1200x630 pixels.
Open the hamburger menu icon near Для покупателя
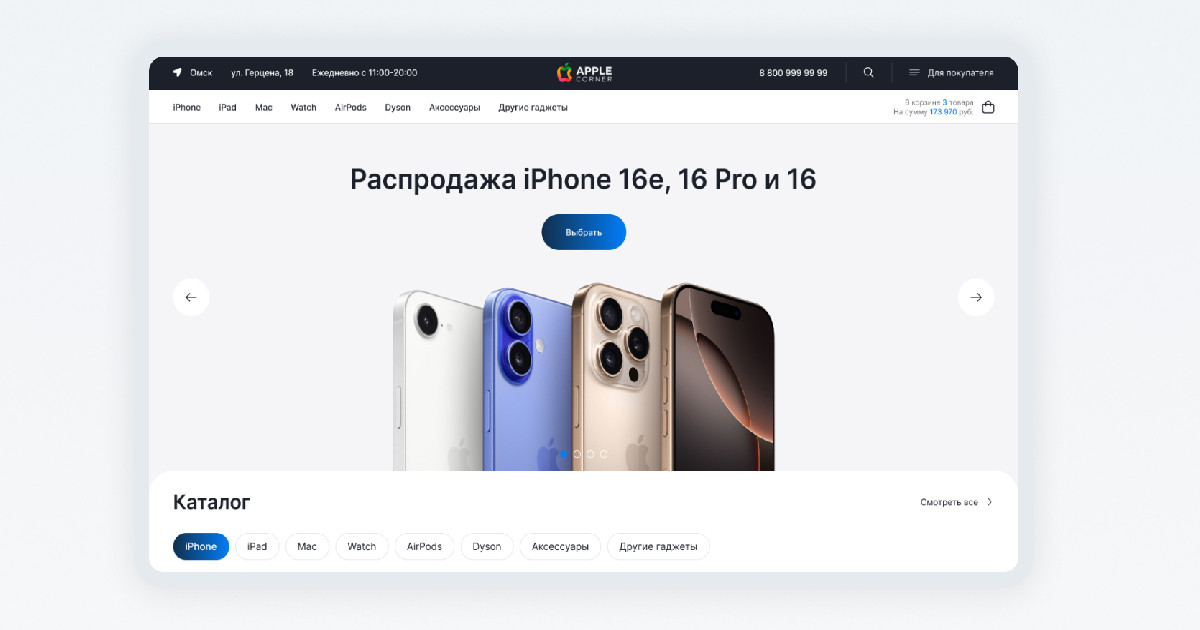click(x=914, y=73)
